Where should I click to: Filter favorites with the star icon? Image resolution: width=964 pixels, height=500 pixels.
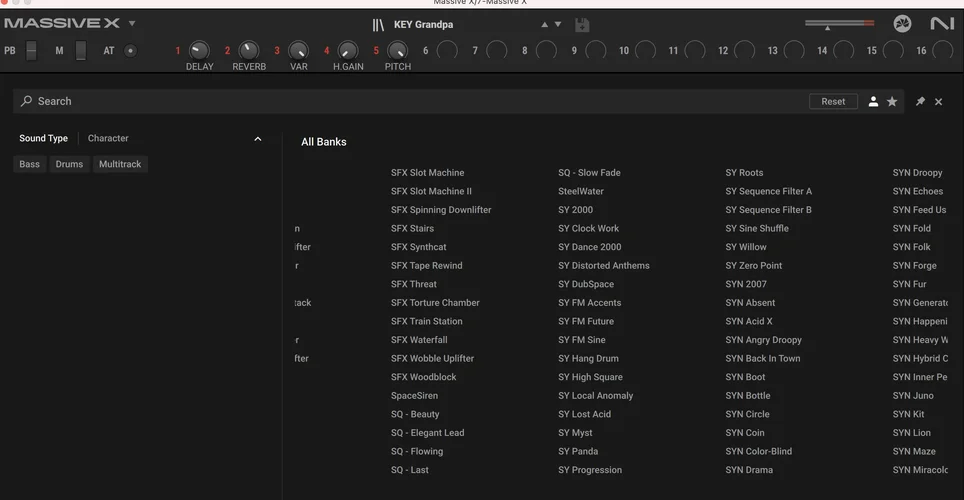pos(892,102)
